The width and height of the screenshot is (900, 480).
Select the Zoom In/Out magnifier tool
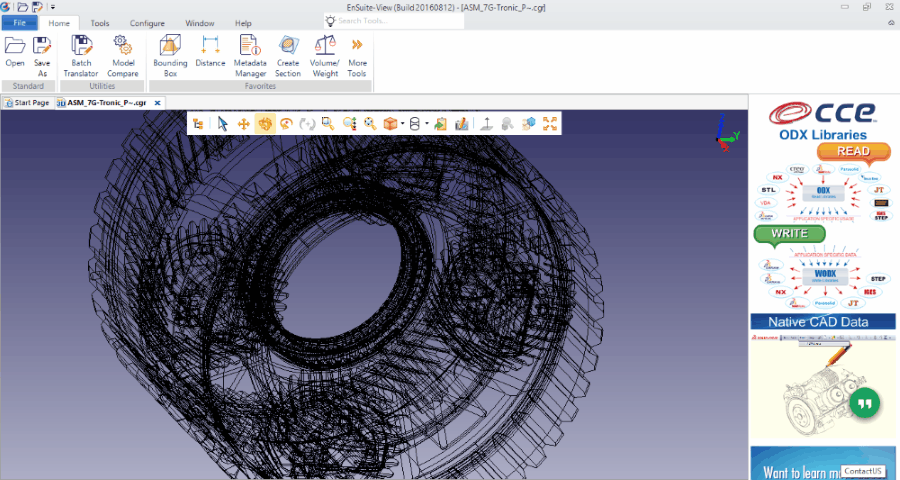pyautogui.click(x=349, y=124)
